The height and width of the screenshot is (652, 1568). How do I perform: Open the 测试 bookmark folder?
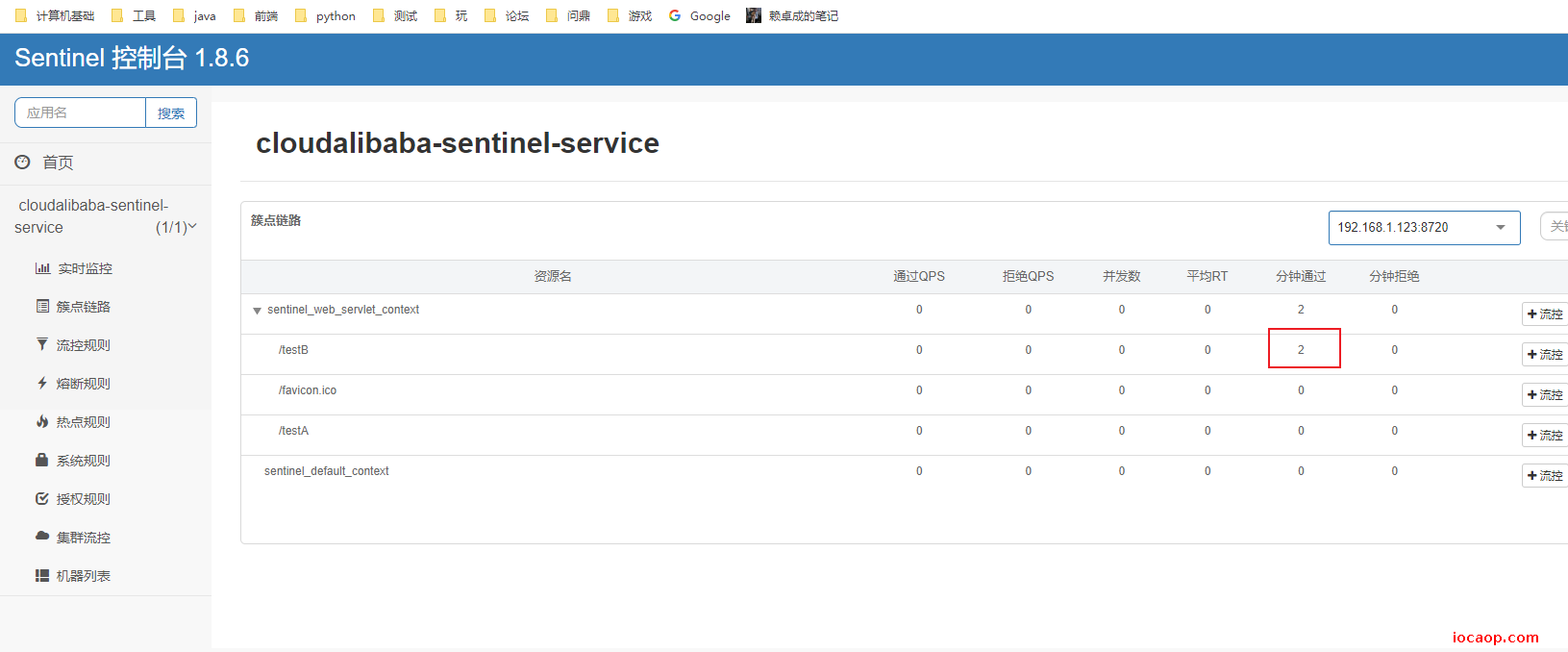coord(395,15)
